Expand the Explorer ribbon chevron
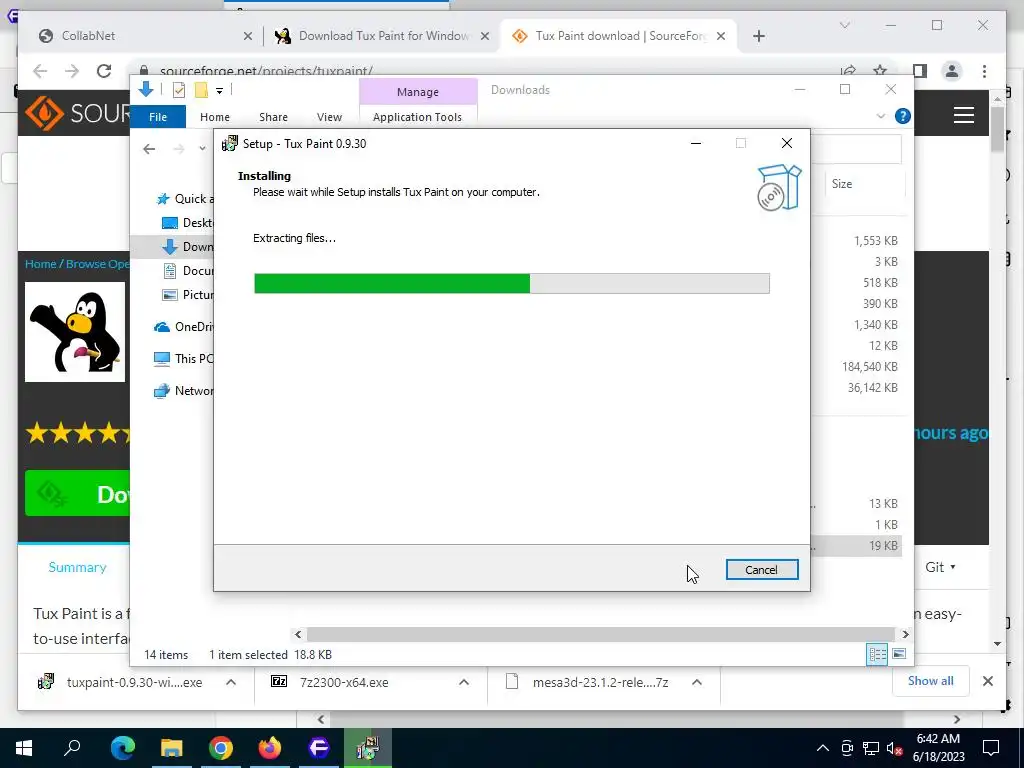 (880, 116)
